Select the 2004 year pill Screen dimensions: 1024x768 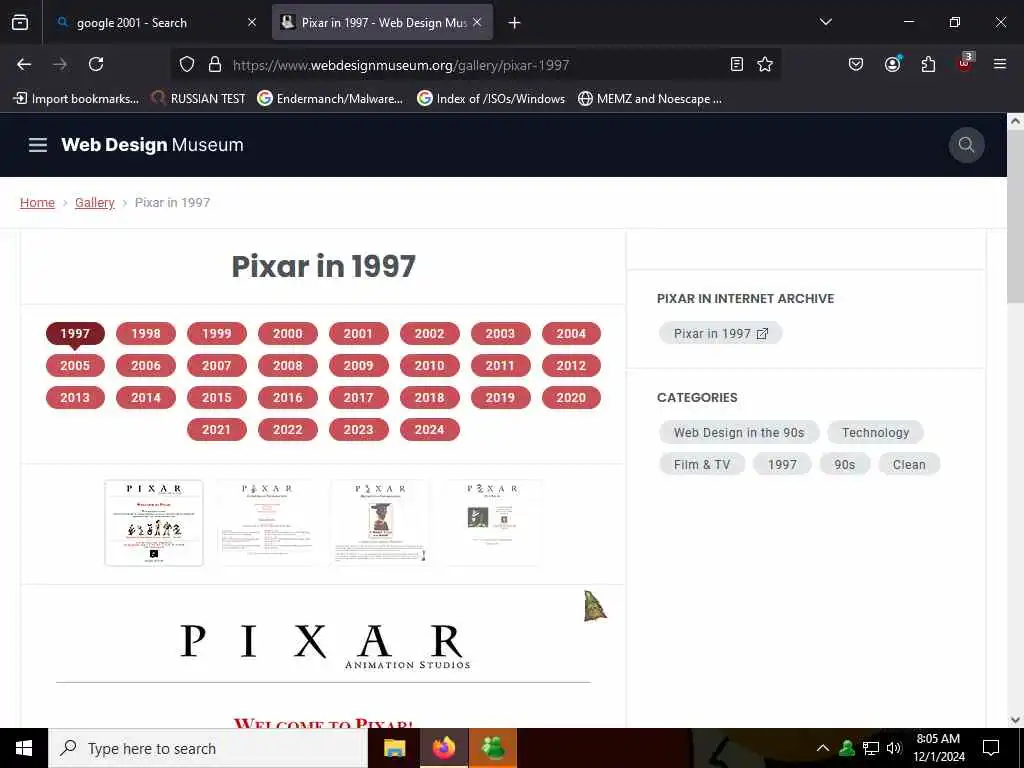[x=571, y=334]
